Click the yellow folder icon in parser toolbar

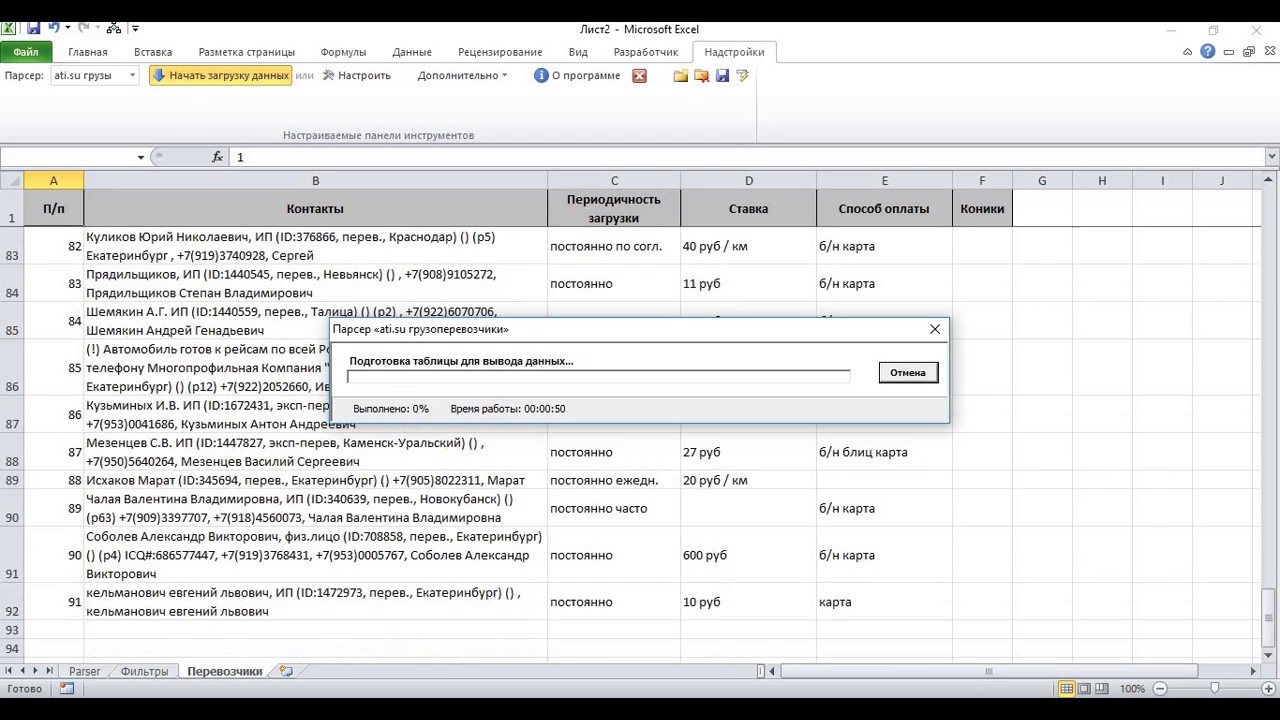tap(681, 75)
